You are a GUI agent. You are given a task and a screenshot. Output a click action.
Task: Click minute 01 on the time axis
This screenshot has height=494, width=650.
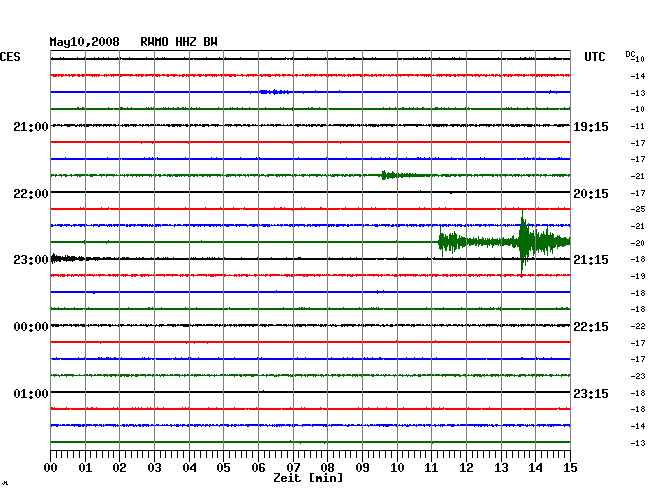tap(85, 468)
